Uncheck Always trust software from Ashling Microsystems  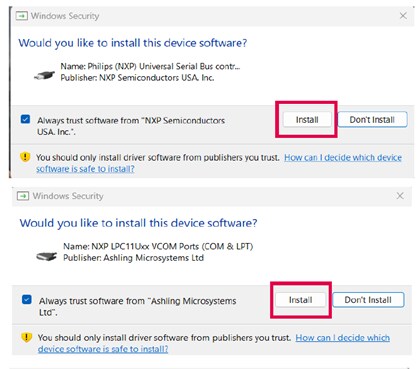click(27, 299)
